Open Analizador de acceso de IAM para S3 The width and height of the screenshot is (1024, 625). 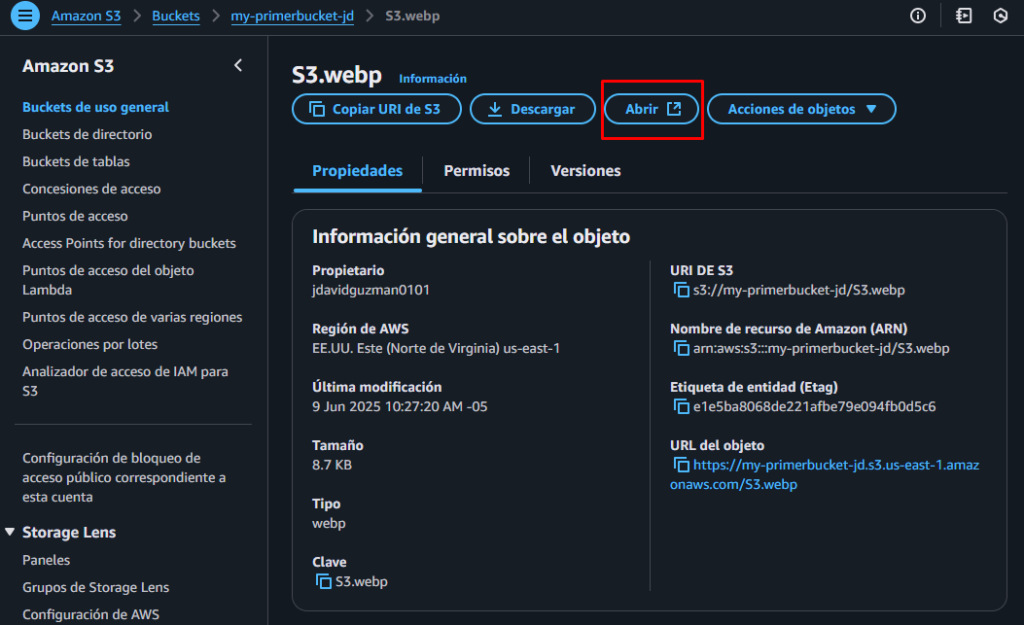[x=125, y=381]
